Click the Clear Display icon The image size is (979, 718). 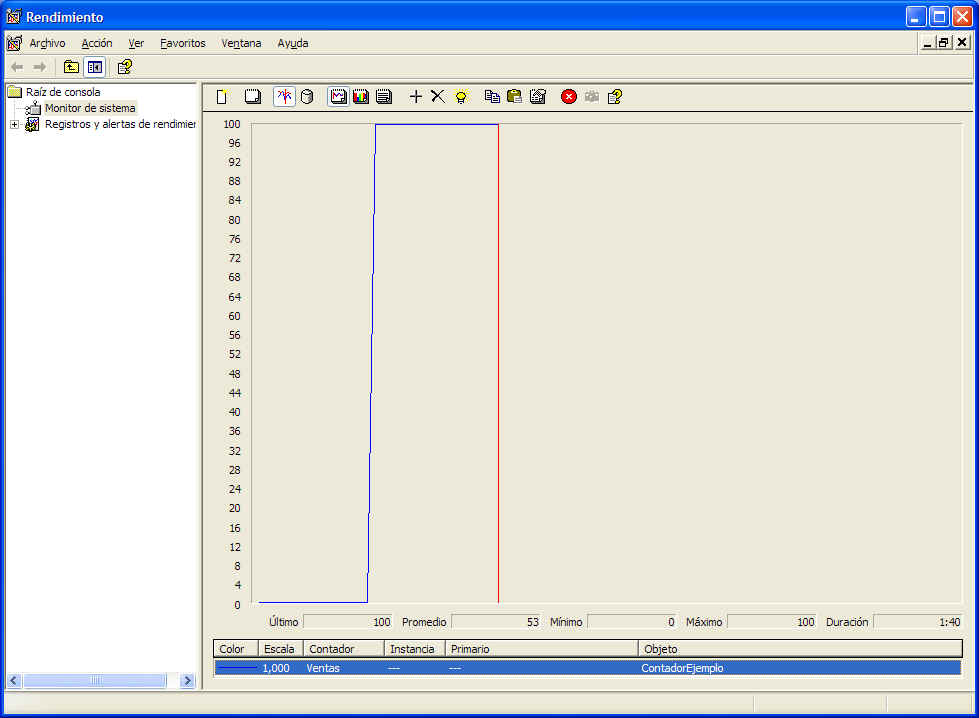(x=253, y=97)
